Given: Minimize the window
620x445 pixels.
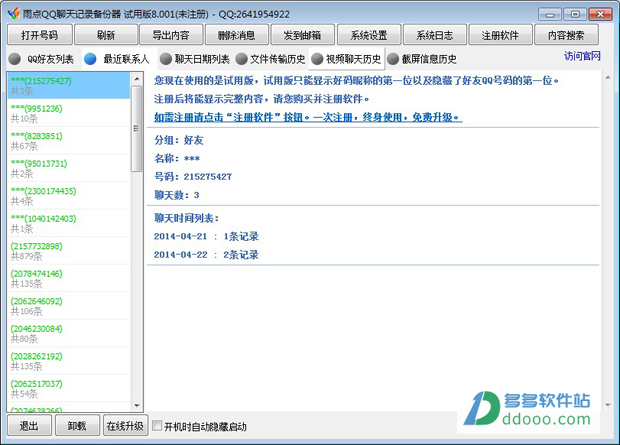Looking at the screenshot, I should 550,15.
